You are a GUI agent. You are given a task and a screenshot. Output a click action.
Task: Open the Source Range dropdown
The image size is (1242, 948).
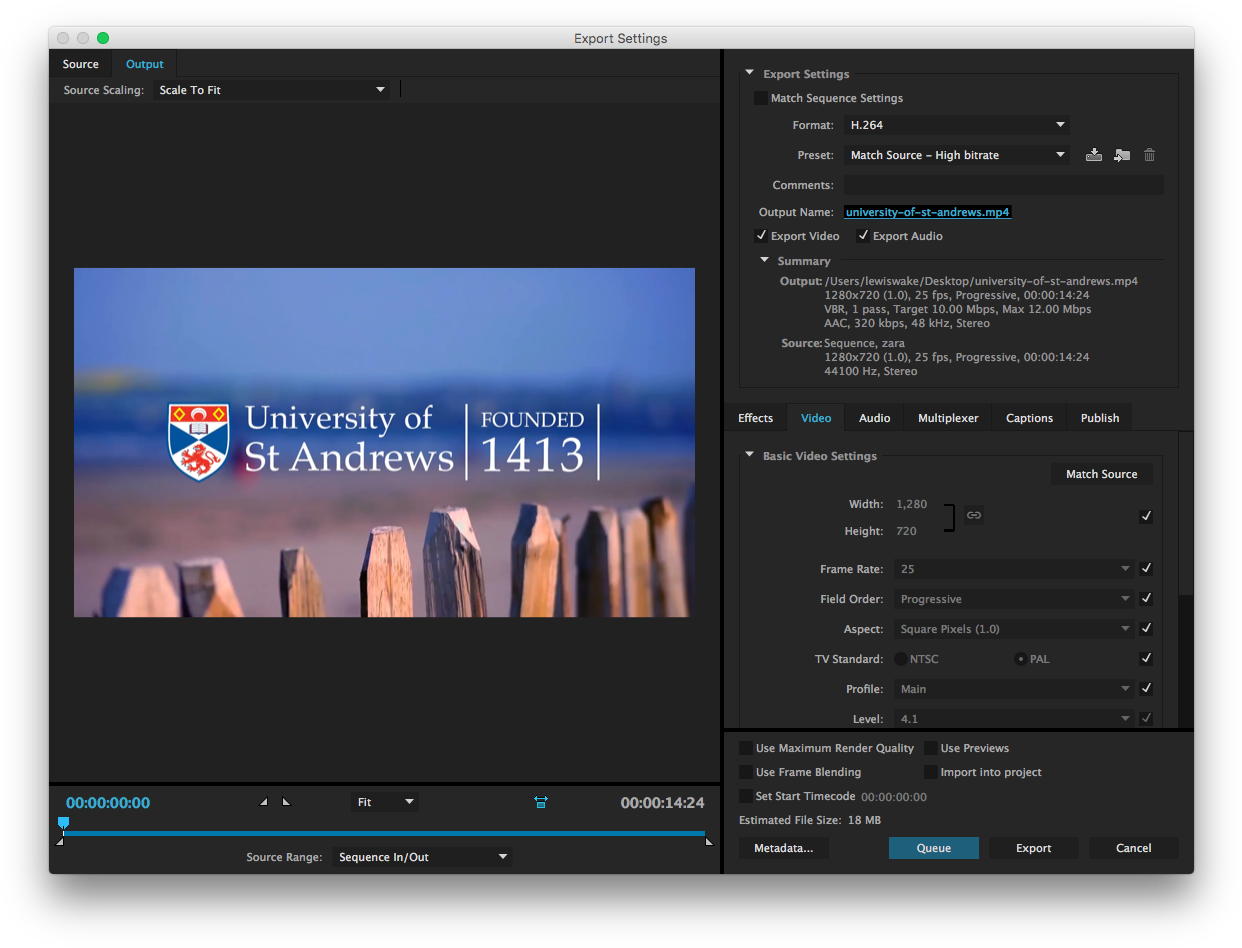[x=422, y=857]
